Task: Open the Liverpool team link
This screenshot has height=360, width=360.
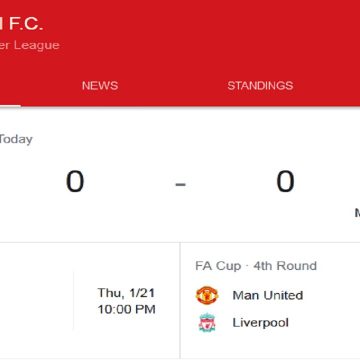Action: pos(260,323)
